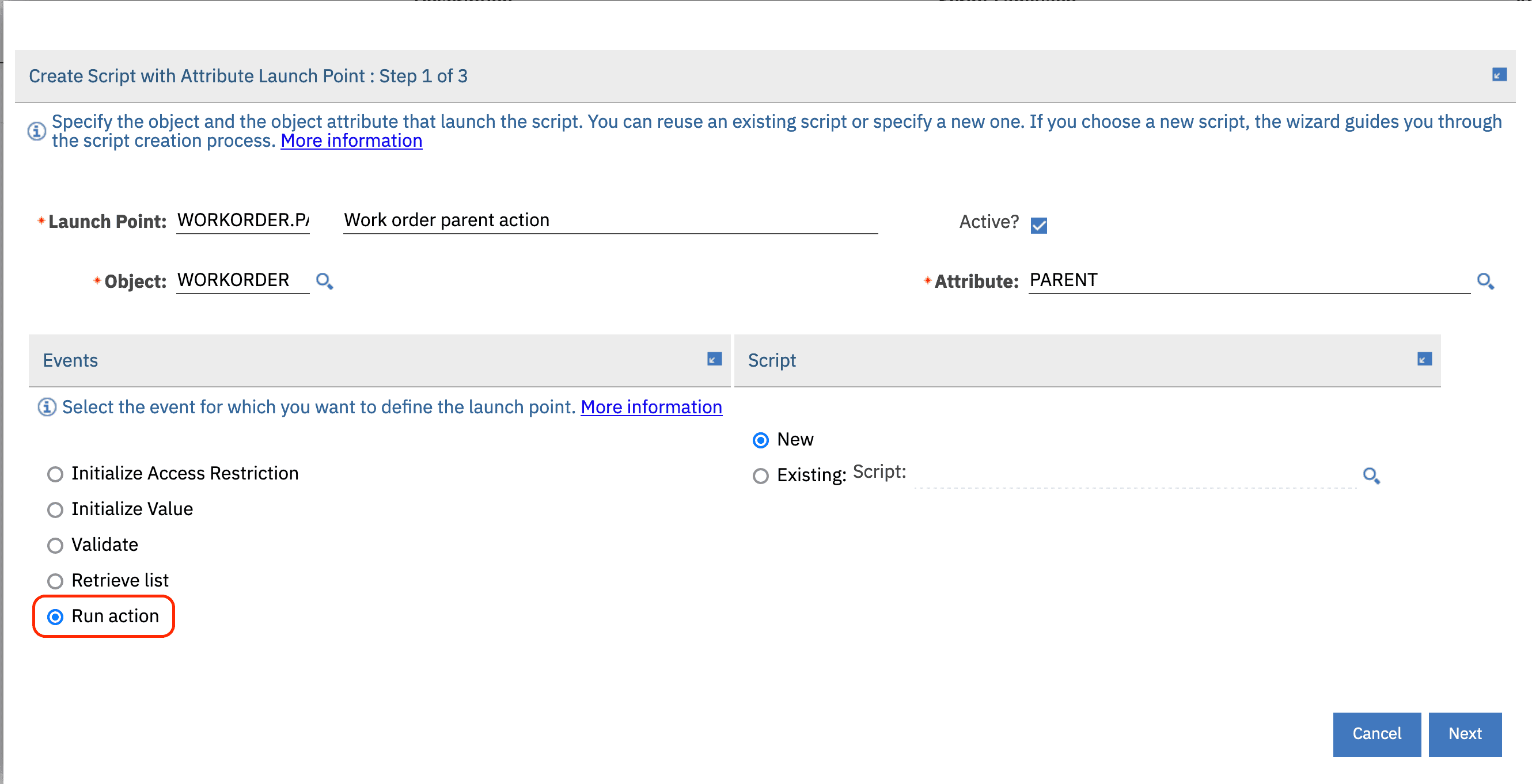This screenshot has height=784, width=1532.
Task: Open the Attribute lookup magnifier icon
Action: (x=1484, y=280)
